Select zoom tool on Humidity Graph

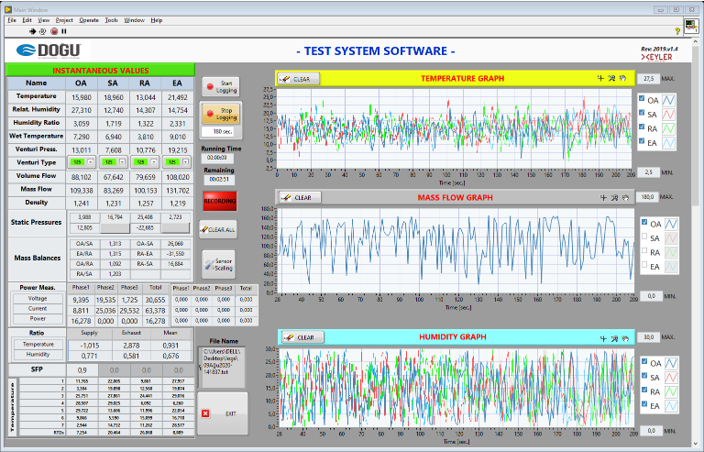(x=614, y=338)
